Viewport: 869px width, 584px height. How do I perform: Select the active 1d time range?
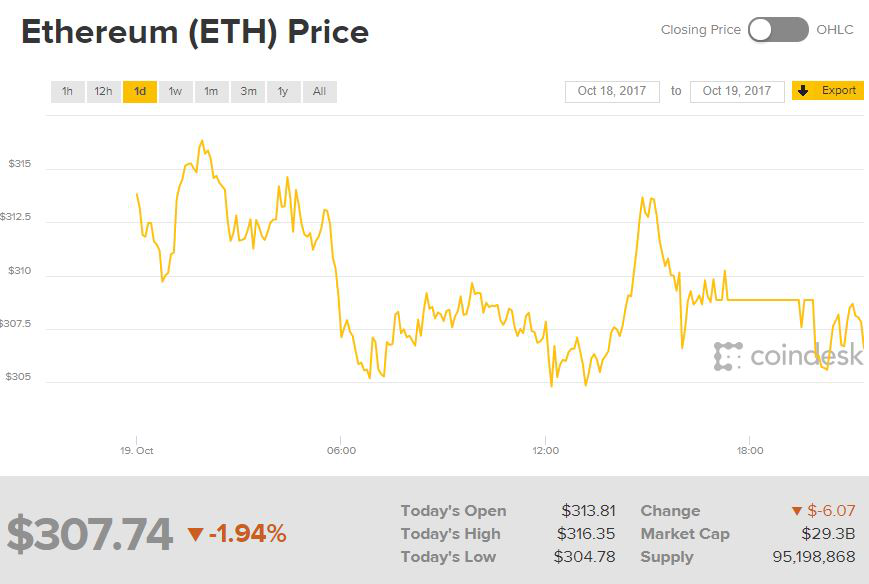tap(140, 92)
